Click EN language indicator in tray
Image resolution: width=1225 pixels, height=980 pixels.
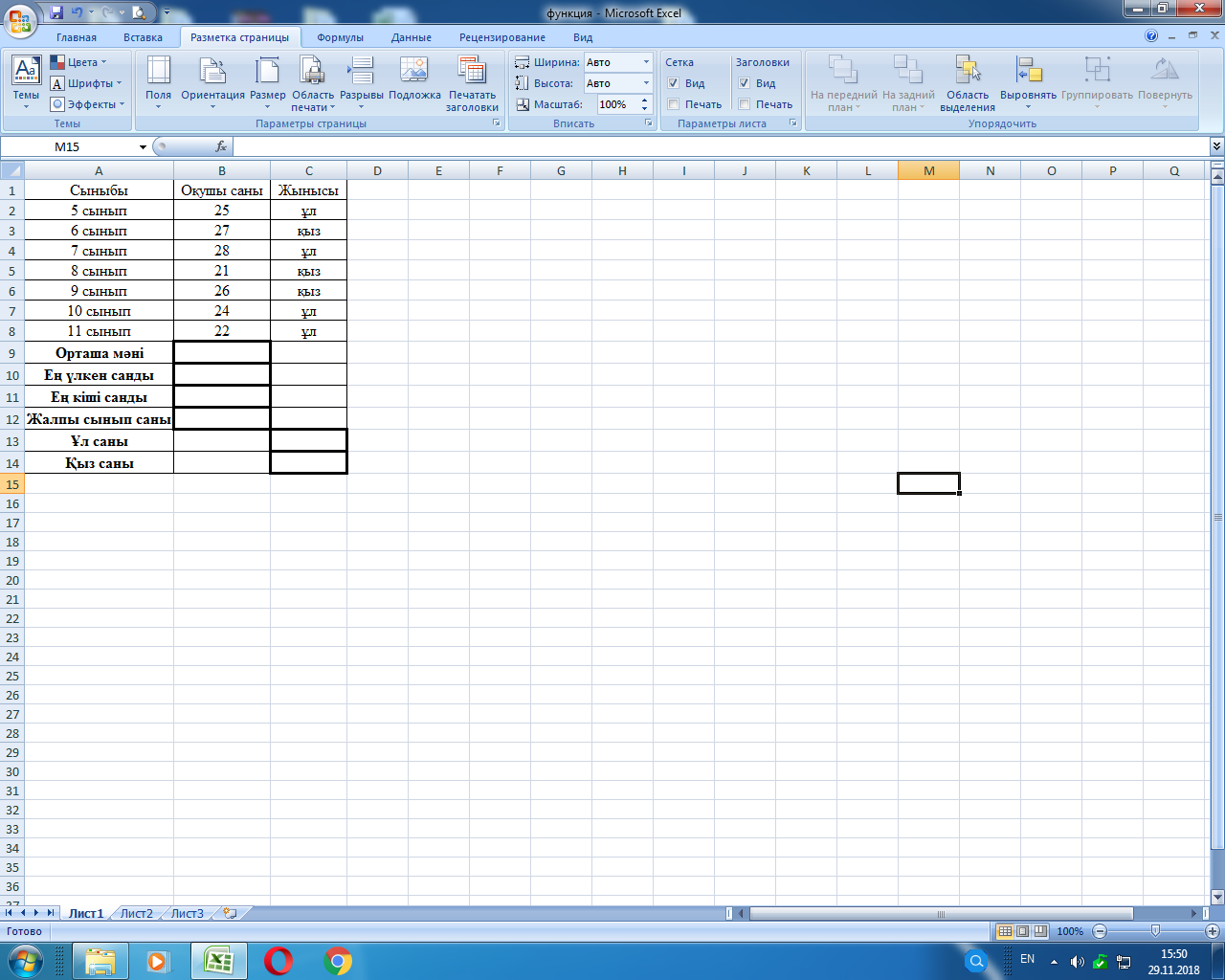[x=1027, y=959]
